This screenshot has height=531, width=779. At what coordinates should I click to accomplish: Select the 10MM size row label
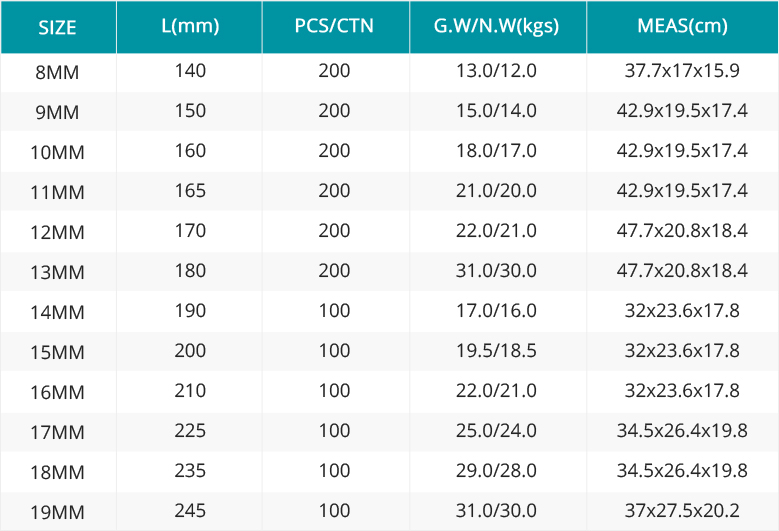tap(57, 152)
